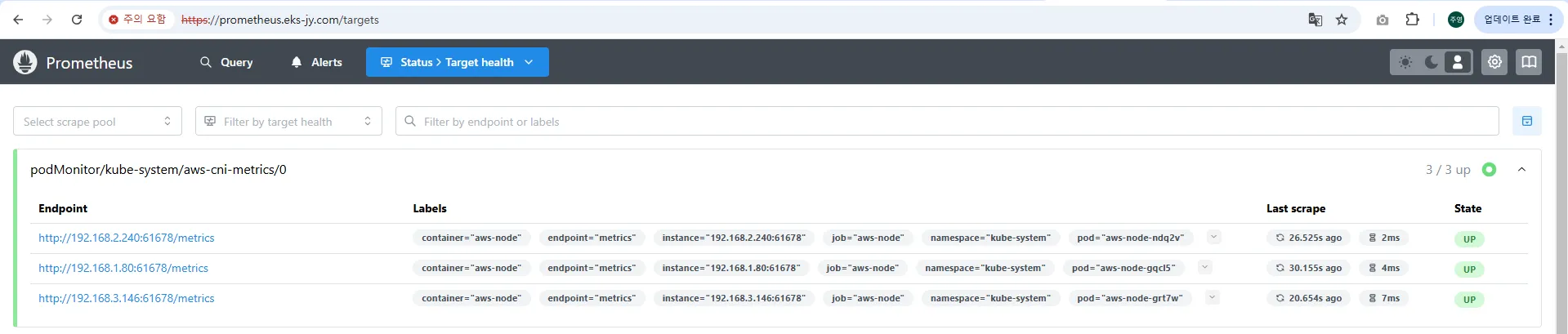Click the Labels column header
Image resolution: width=1568 pixels, height=334 pixels.
pos(430,208)
